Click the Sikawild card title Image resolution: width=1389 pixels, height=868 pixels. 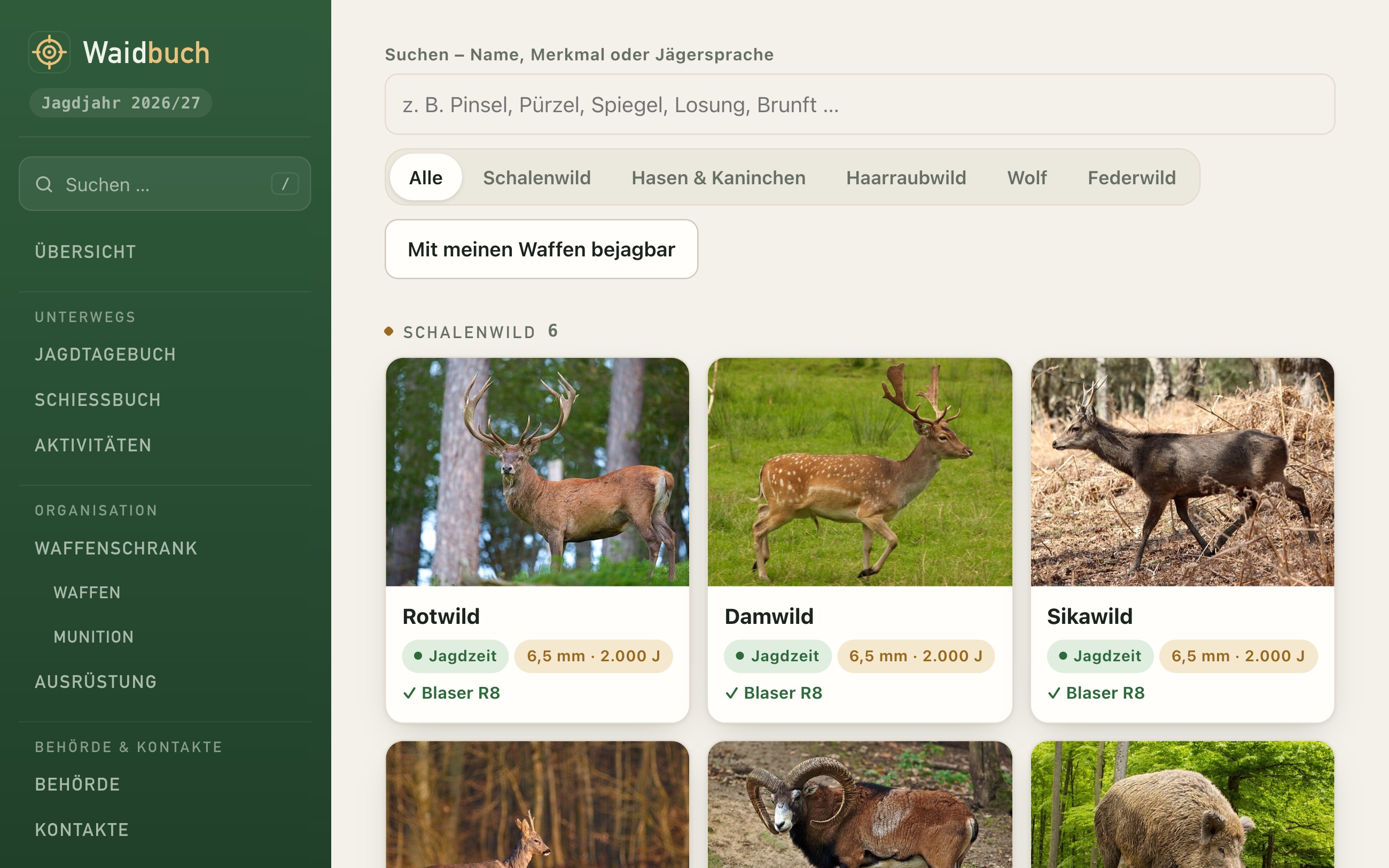1090,616
